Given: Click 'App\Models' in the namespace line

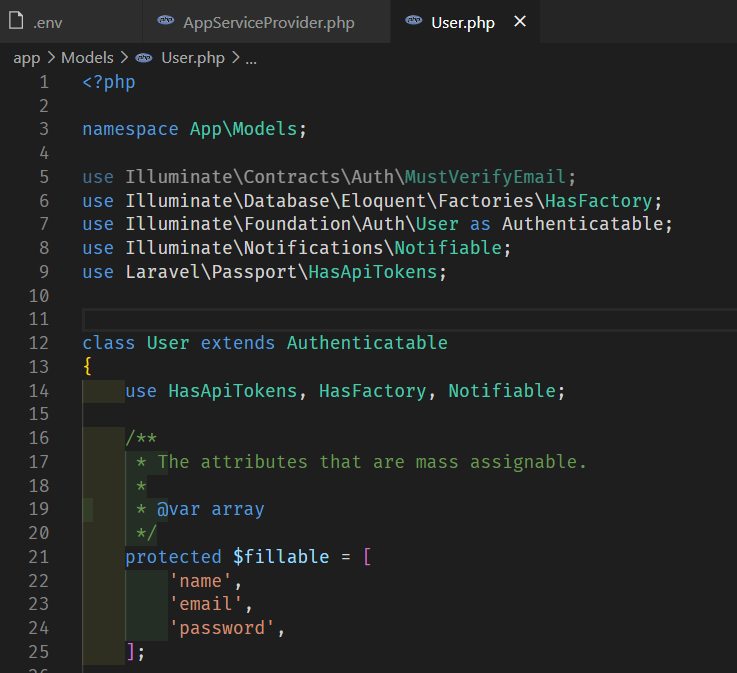Looking at the screenshot, I should [x=243, y=129].
